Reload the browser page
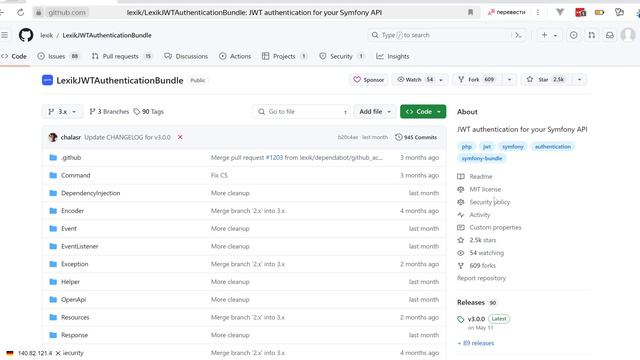Image resolution: width=640 pixels, height=360 pixels. 20,13
